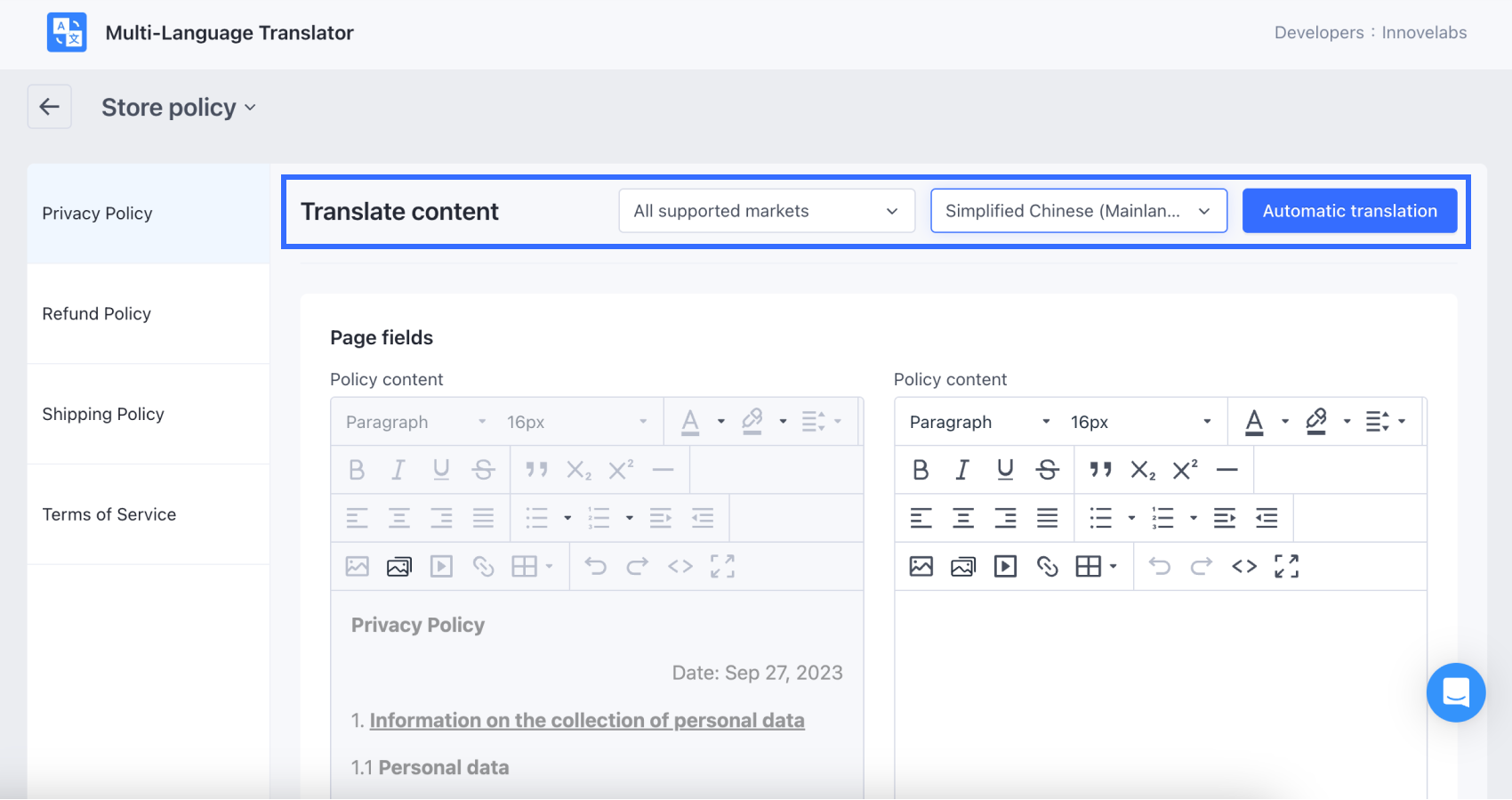This screenshot has height=800, width=1512.
Task: Center align text in right editor
Action: [963, 518]
